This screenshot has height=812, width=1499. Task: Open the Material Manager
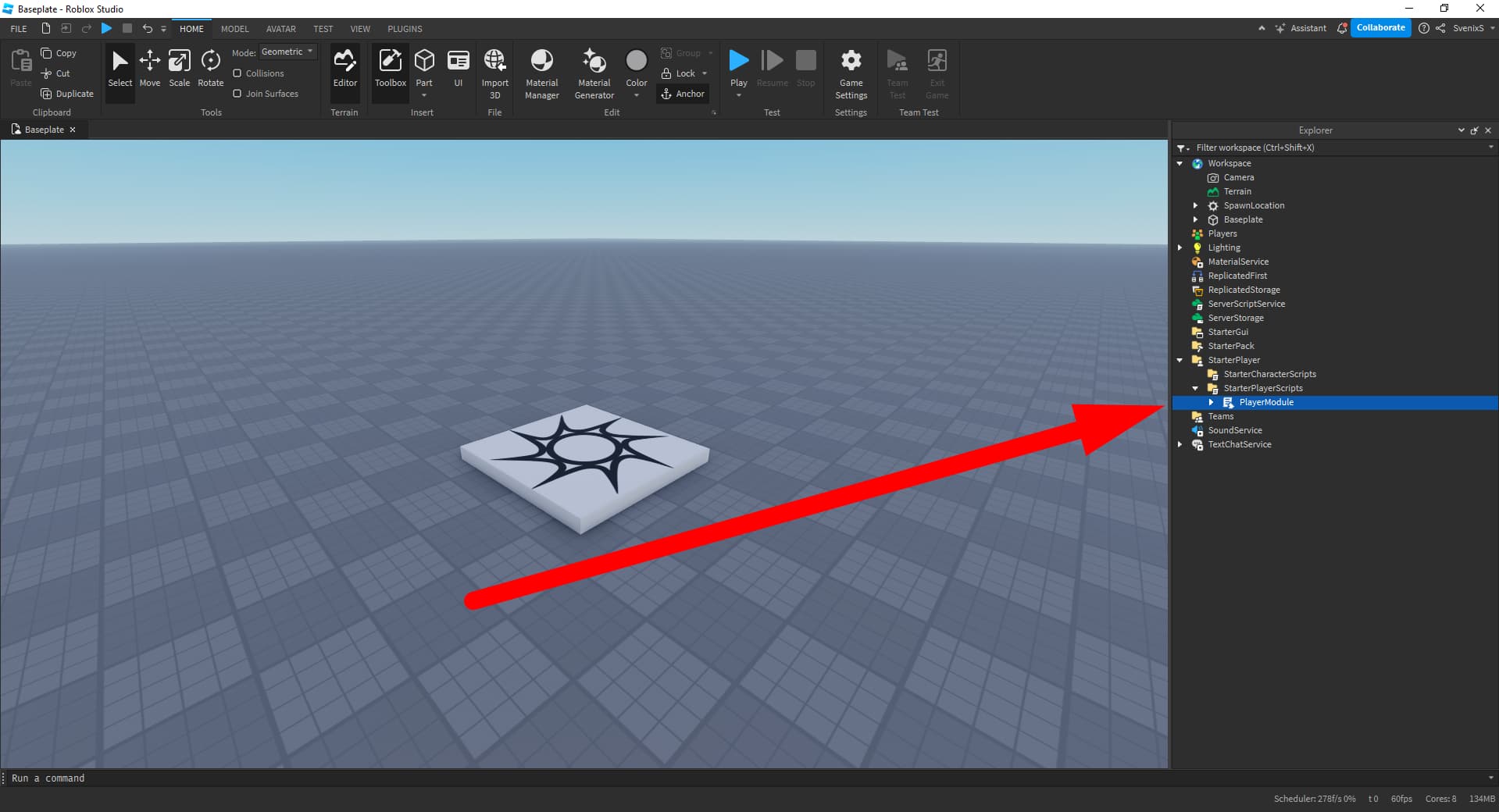[x=541, y=70]
